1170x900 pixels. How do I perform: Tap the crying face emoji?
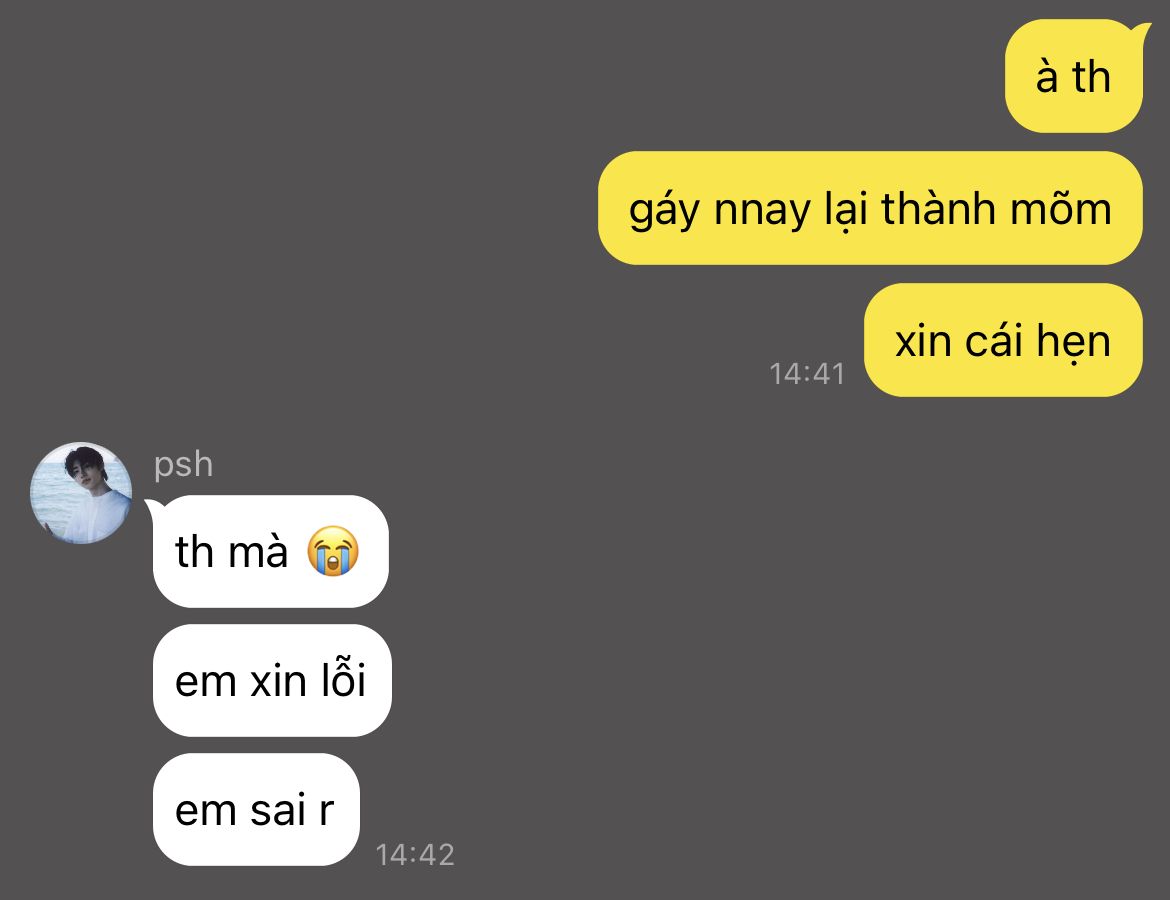click(x=333, y=551)
